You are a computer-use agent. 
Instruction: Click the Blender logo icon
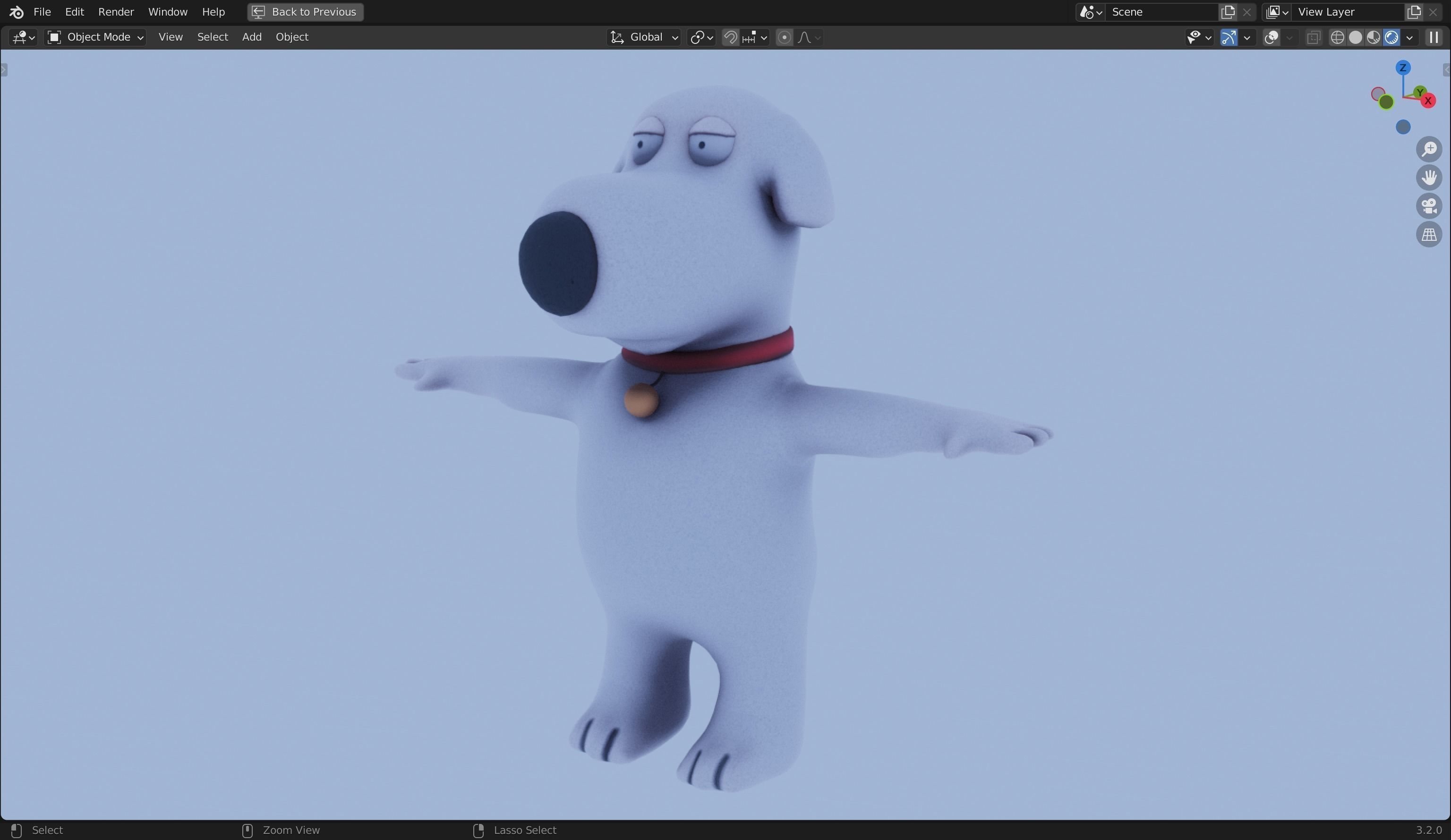17,11
